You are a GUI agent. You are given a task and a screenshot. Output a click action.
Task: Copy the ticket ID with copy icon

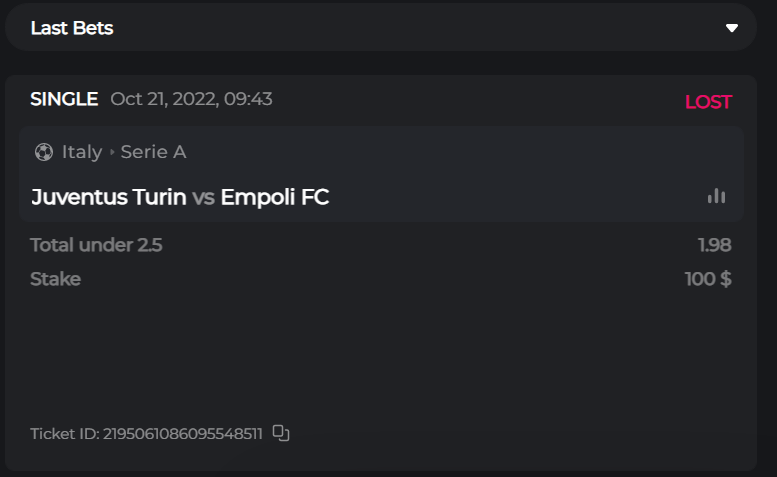(x=281, y=433)
